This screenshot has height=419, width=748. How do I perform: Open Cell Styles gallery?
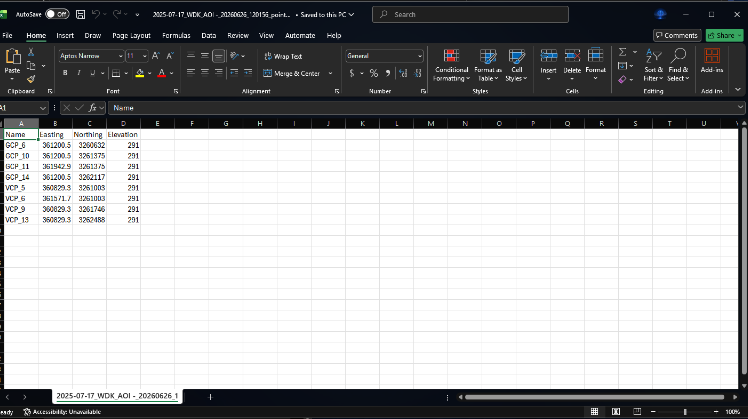tap(516, 65)
